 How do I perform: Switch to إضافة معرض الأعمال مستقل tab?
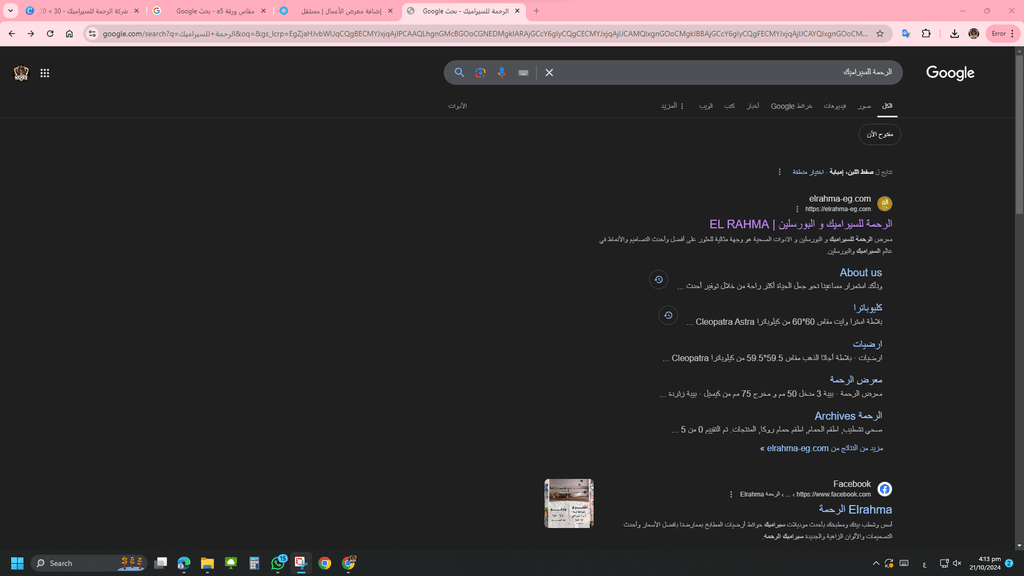(337, 11)
